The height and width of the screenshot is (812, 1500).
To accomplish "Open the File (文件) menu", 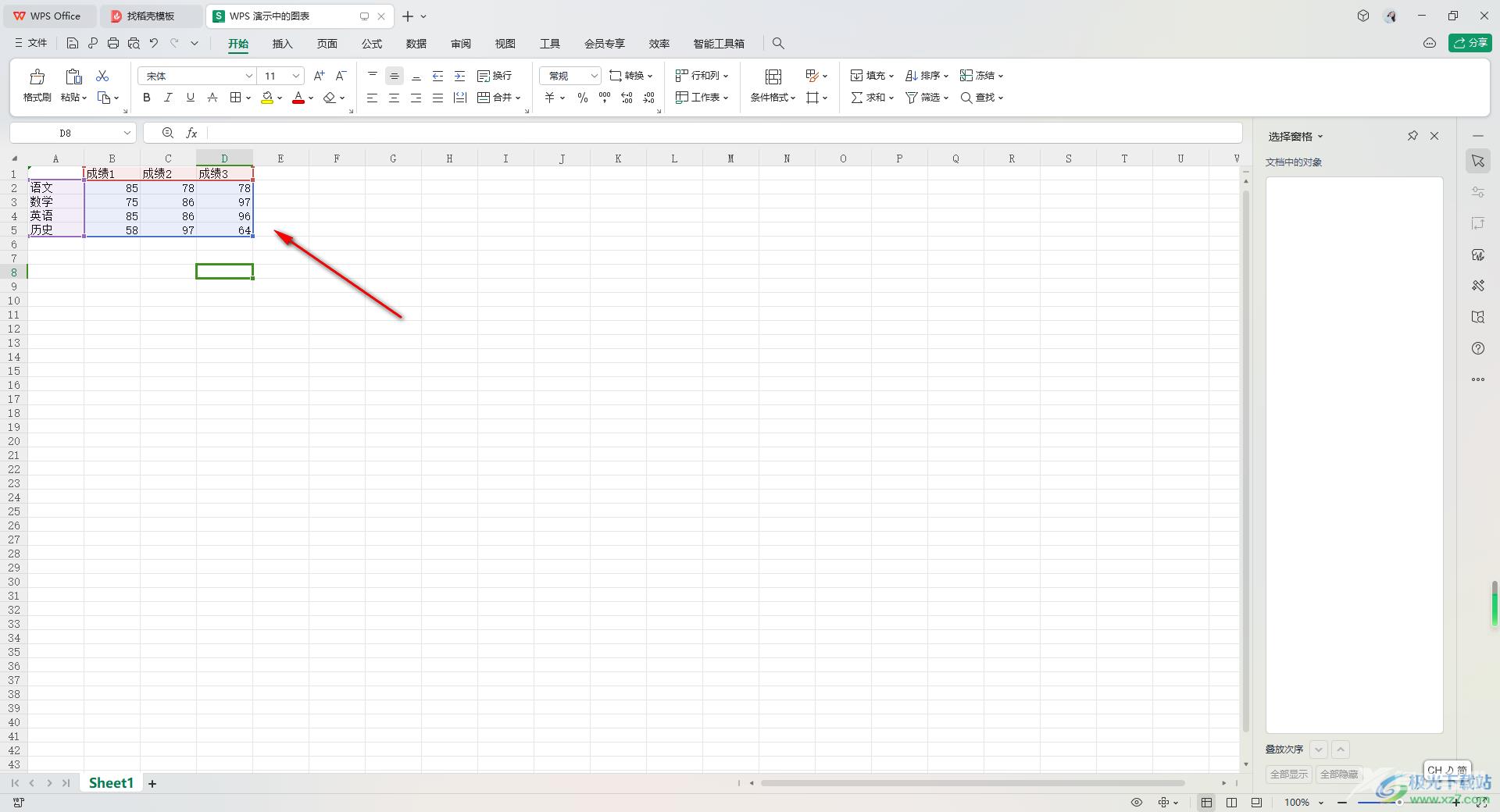I will [31, 44].
